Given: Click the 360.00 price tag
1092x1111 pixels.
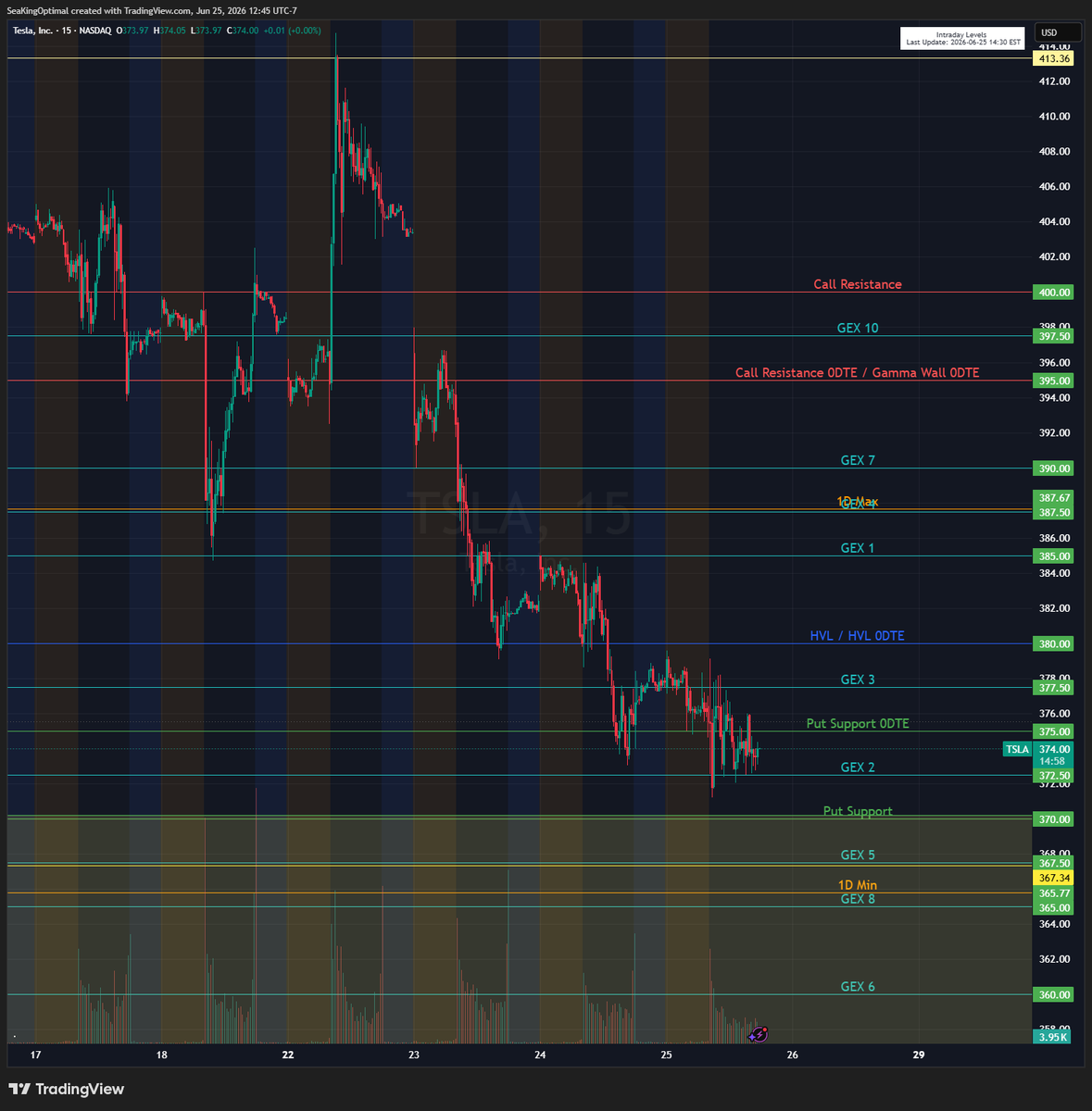Looking at the screenshot, I should point(1054,995).
